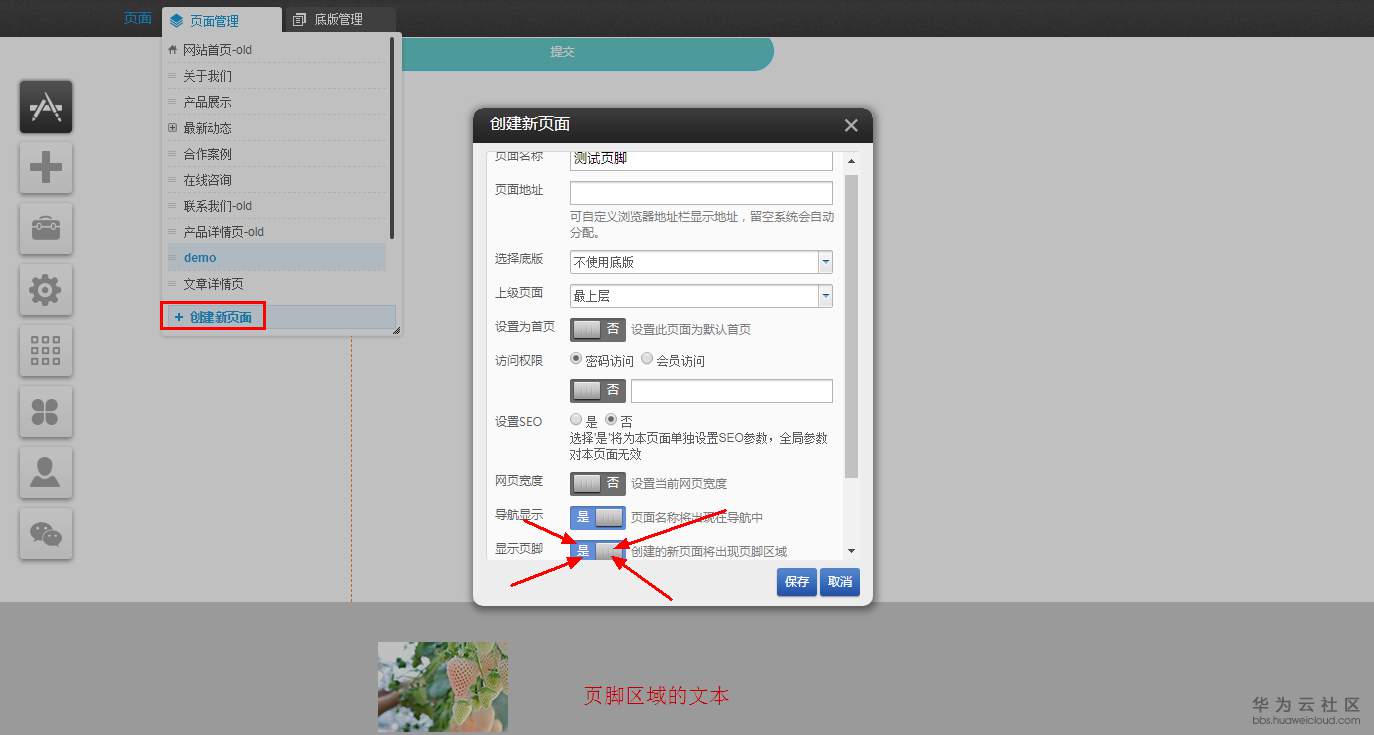
Task: Toggle the 设置为首页 switch
Action: pos(598,329)
